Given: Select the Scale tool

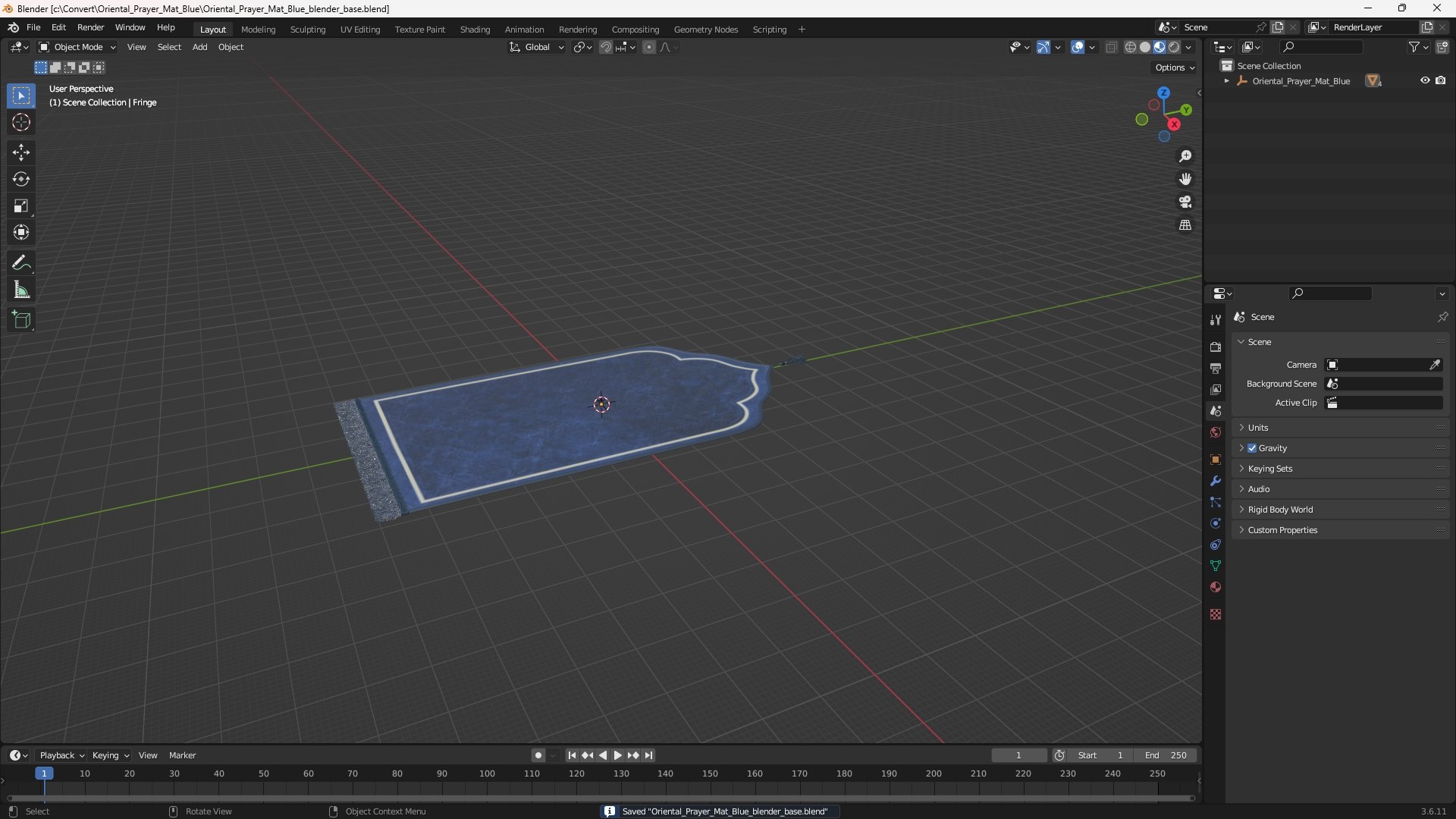Looking at the screenshot, I should click(x=21, y=206).
